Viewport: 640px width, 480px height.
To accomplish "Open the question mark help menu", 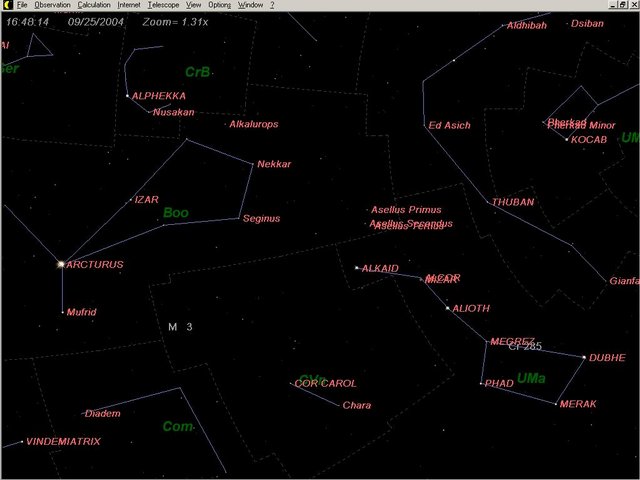I will pos(272,5).
